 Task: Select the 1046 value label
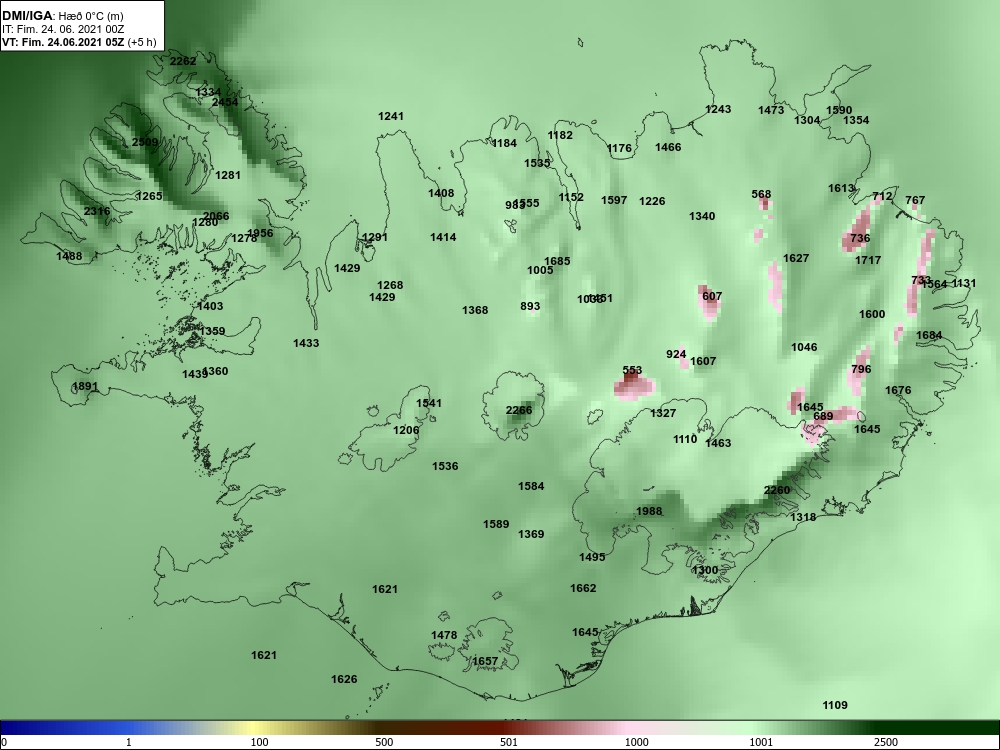point(804,348)
